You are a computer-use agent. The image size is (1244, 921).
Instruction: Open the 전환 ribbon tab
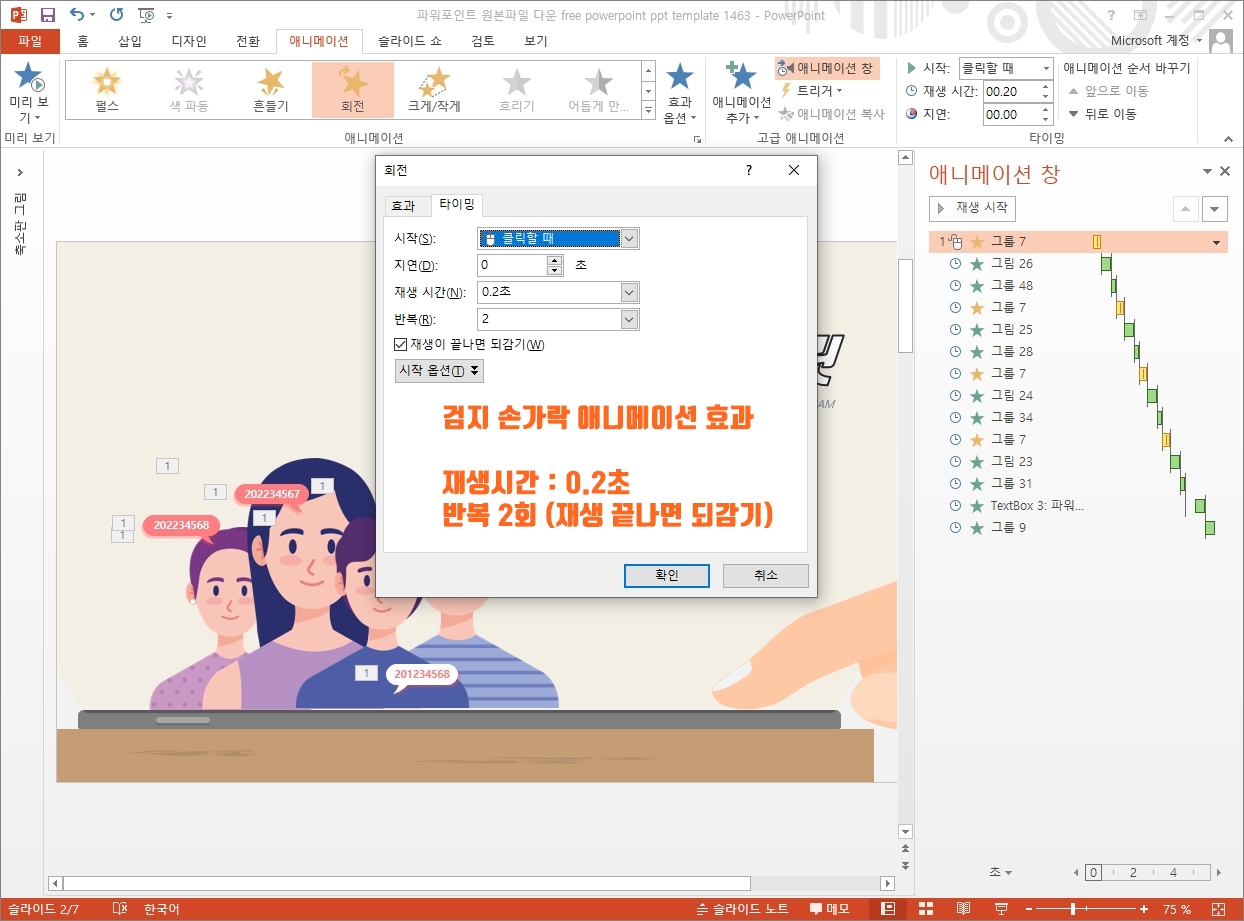[x=248, y=41]
